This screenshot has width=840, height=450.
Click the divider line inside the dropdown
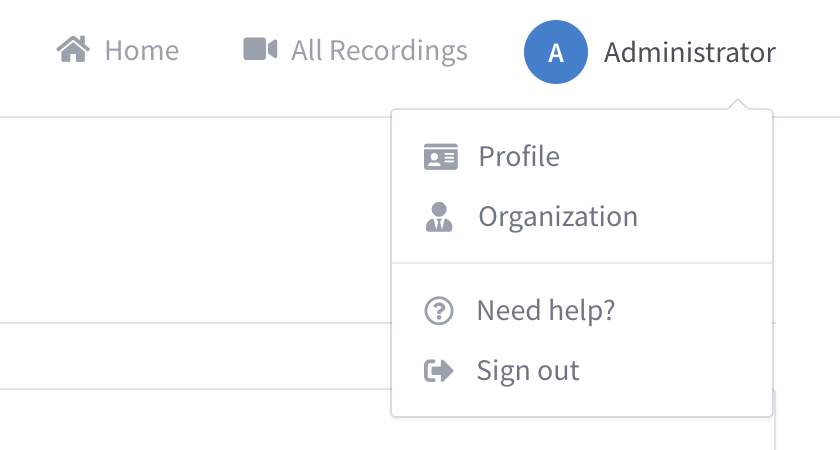582,263
